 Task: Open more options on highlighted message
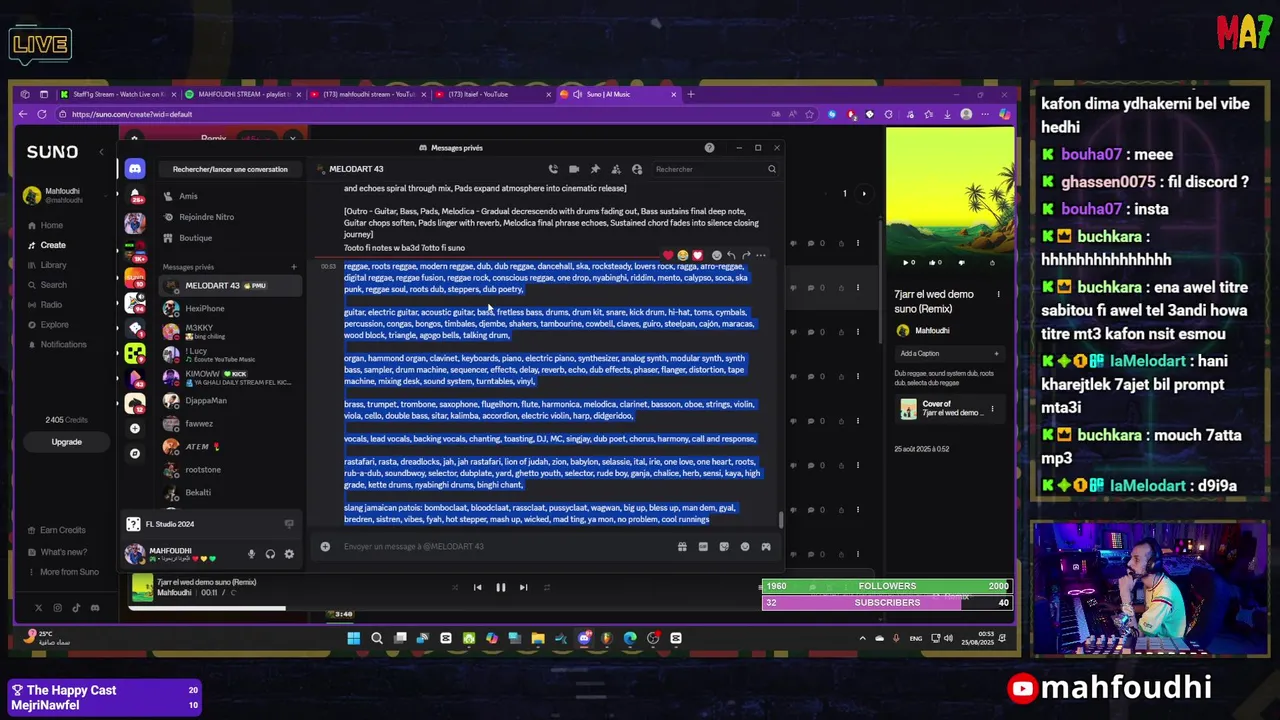coord(761,255)
